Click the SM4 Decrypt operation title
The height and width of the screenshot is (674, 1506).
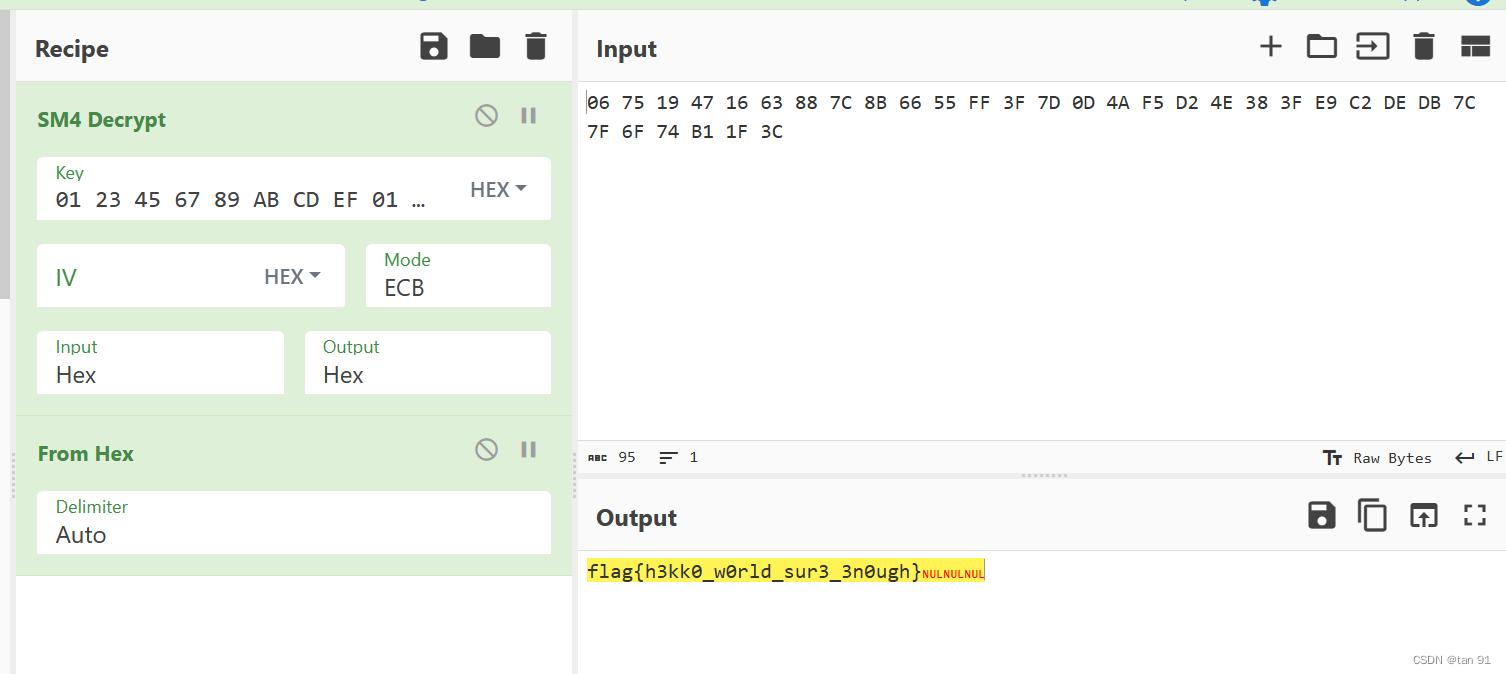coord(102,120)
